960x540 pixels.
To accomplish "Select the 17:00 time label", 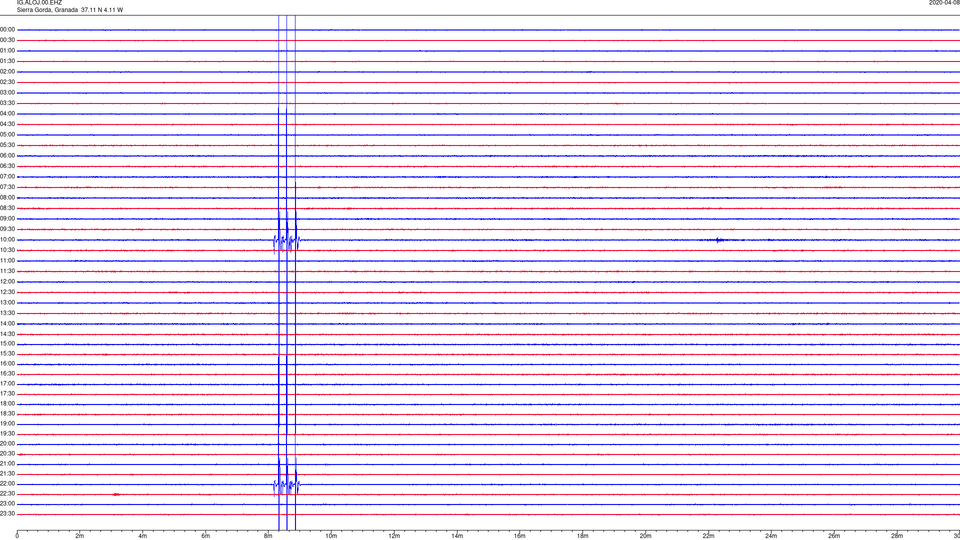I will pos(7,383).
